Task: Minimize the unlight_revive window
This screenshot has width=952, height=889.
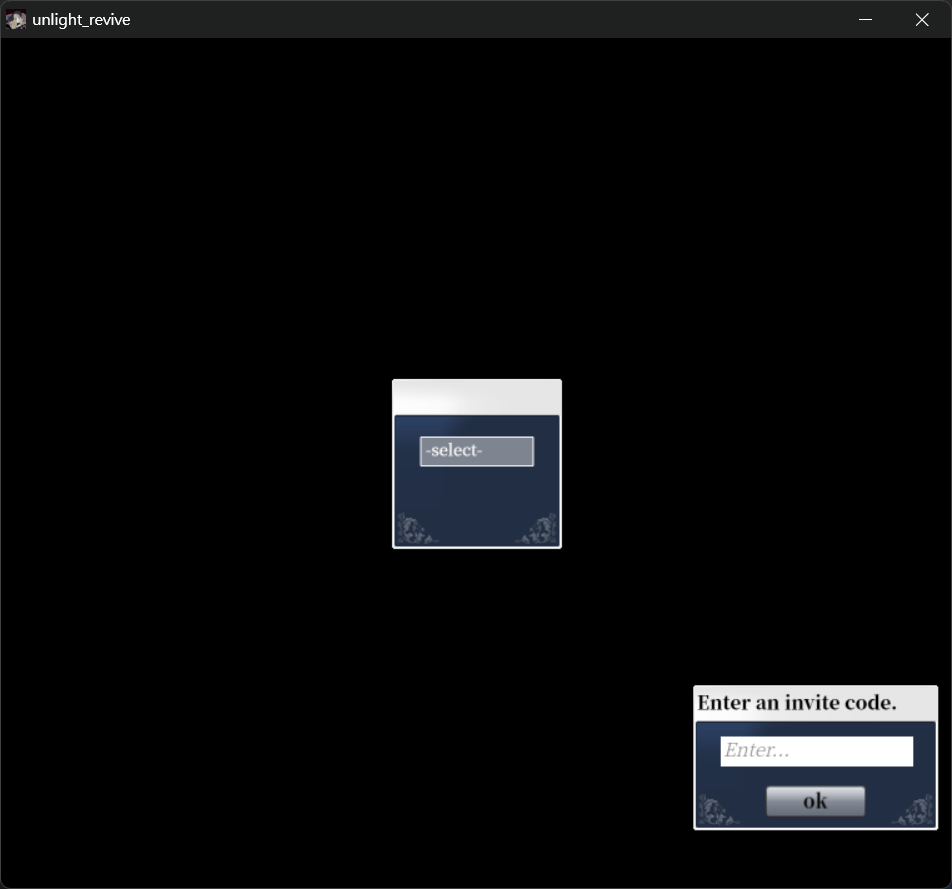Action: (865, 20)
